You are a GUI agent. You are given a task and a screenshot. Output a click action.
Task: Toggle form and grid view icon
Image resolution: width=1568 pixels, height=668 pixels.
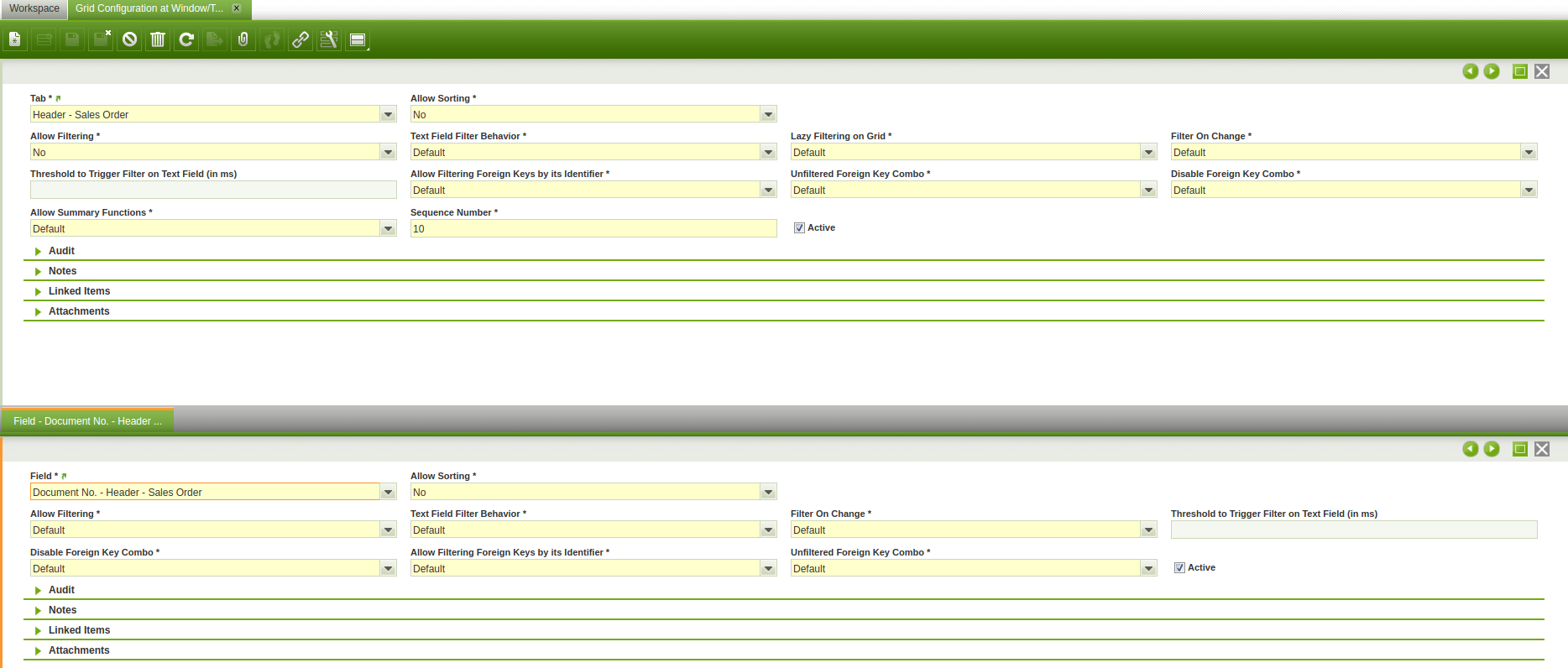(358, 39)
